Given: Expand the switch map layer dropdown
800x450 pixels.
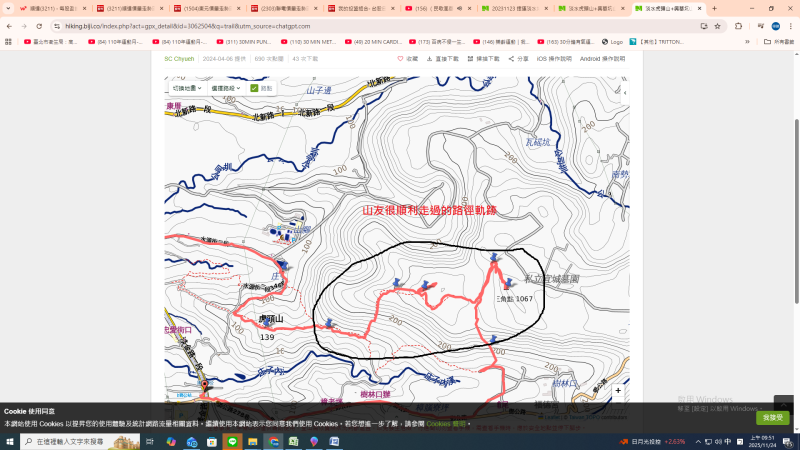Looking at the screenshot, I should pos(187,88).
